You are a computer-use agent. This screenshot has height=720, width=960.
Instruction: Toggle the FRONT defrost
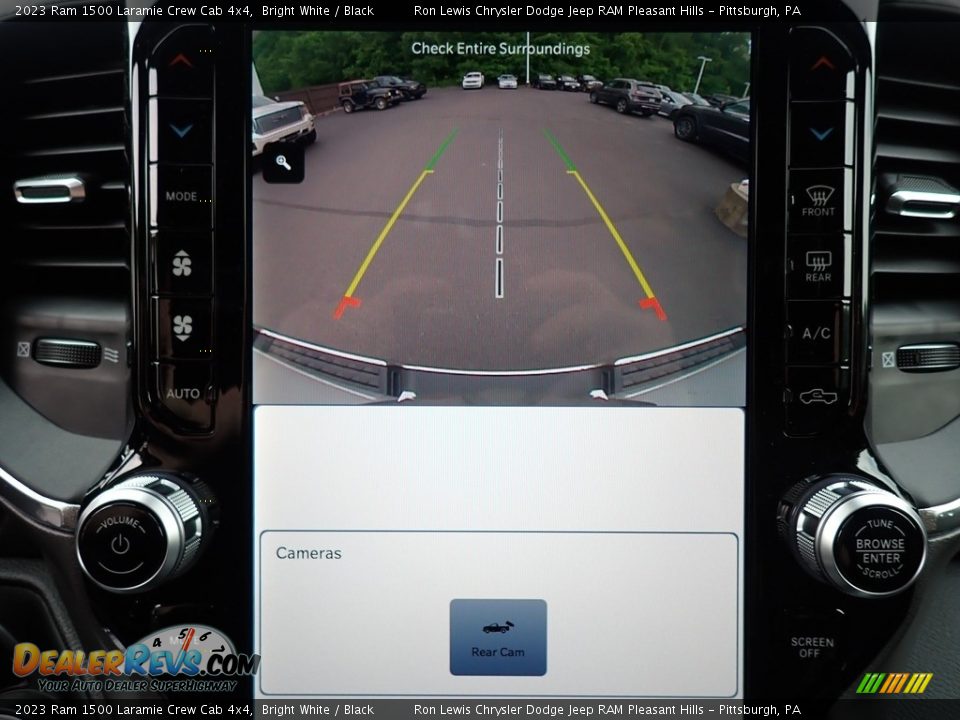[819, 201]
